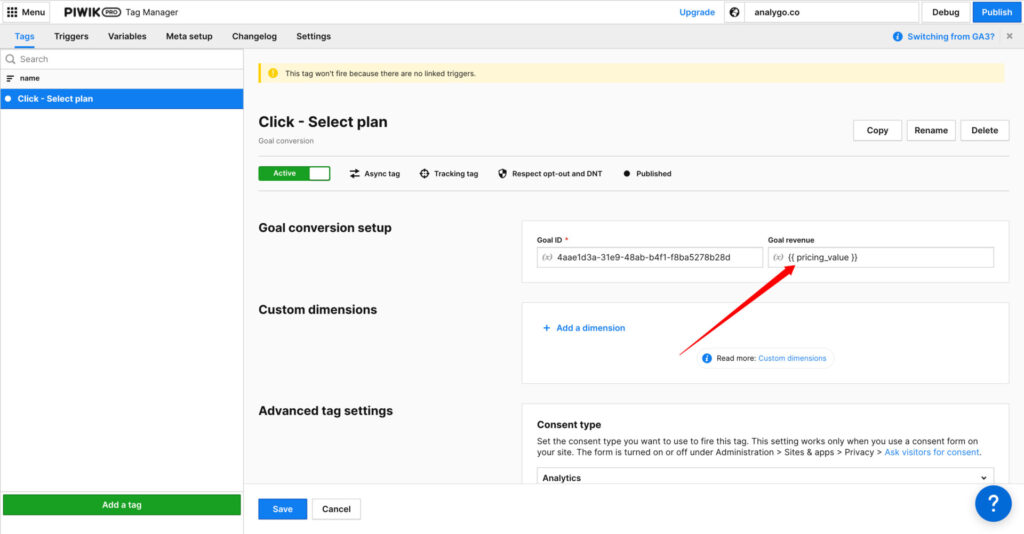Viewport: 1024px width, 534px height.
Task: Close the Switching from GA3 banner
Action: (x=1009, y=37)
